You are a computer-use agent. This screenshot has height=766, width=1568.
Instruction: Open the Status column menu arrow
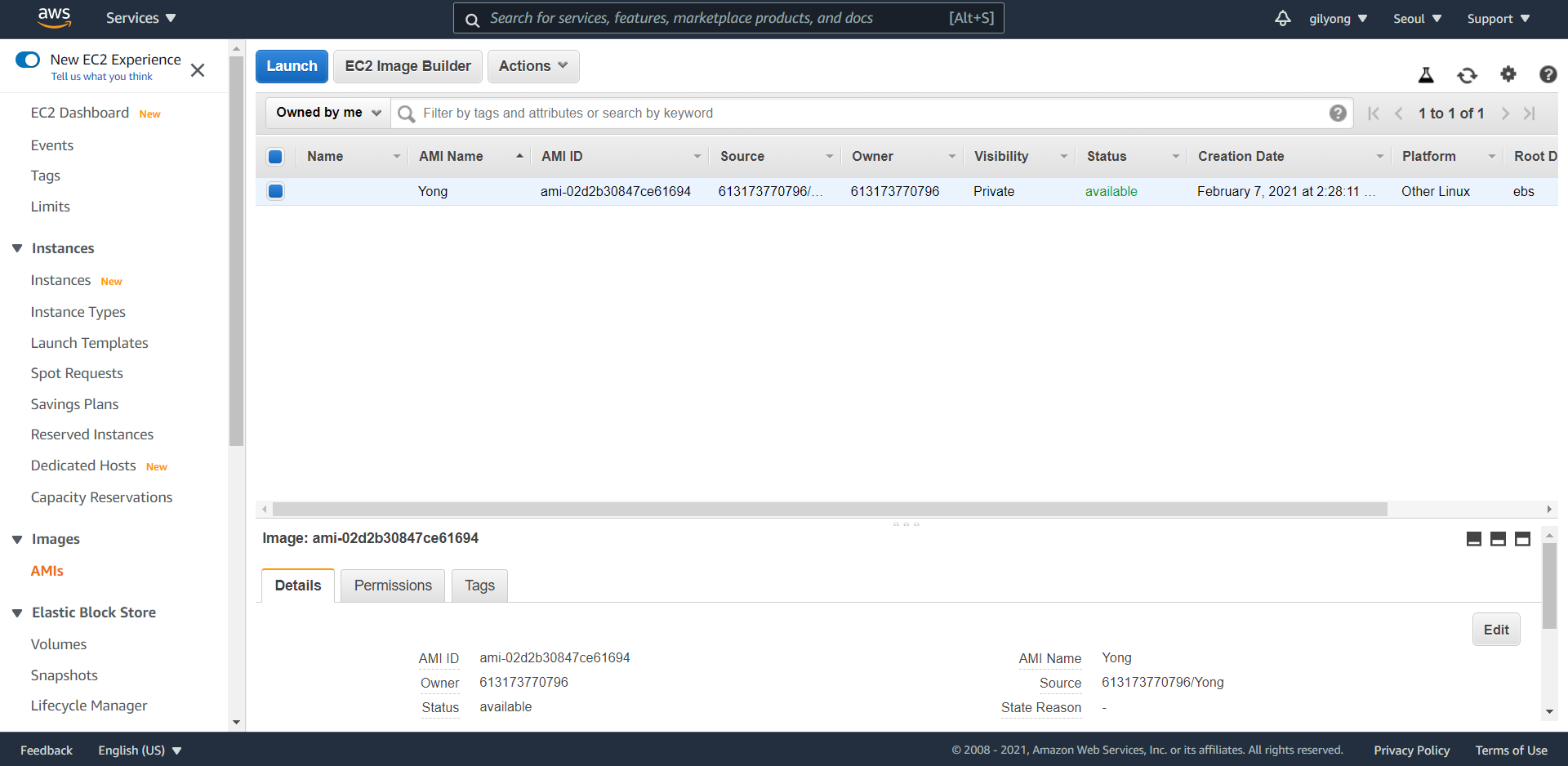(x=1175, y=157)
